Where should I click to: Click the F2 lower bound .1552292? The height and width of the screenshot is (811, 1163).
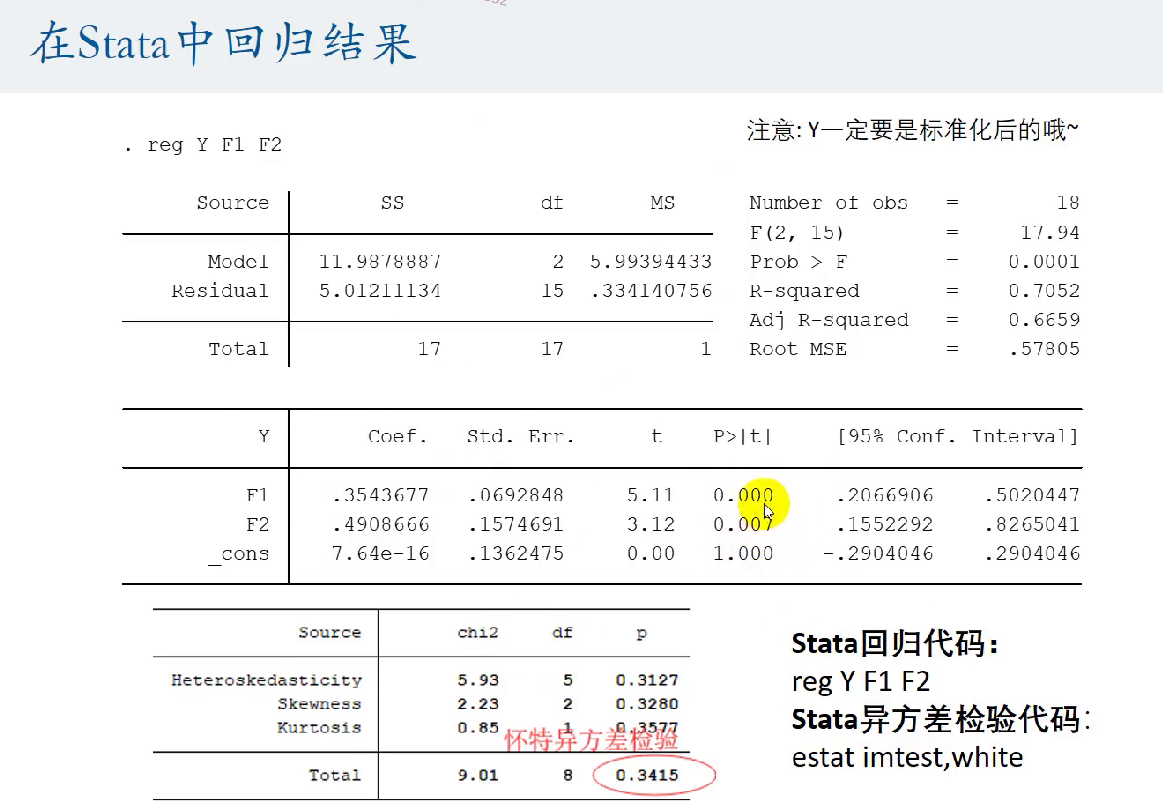coord(885,525)
